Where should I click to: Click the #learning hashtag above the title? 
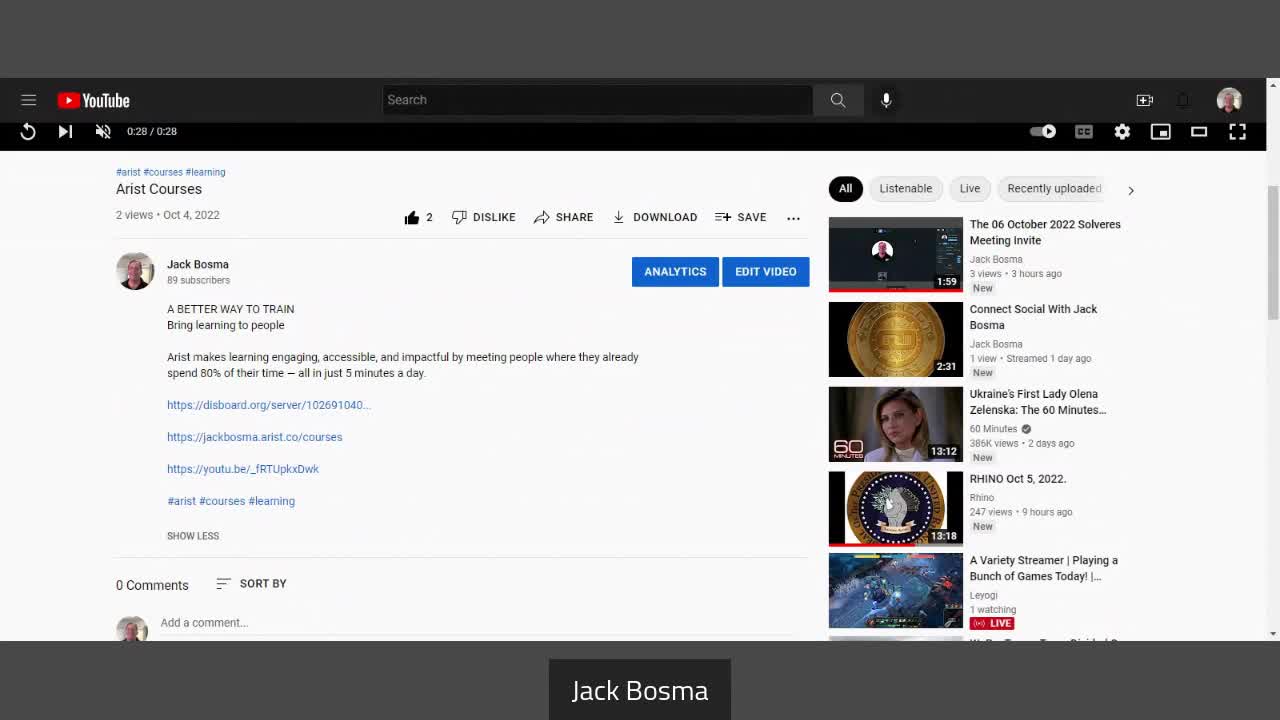point(205,172)
